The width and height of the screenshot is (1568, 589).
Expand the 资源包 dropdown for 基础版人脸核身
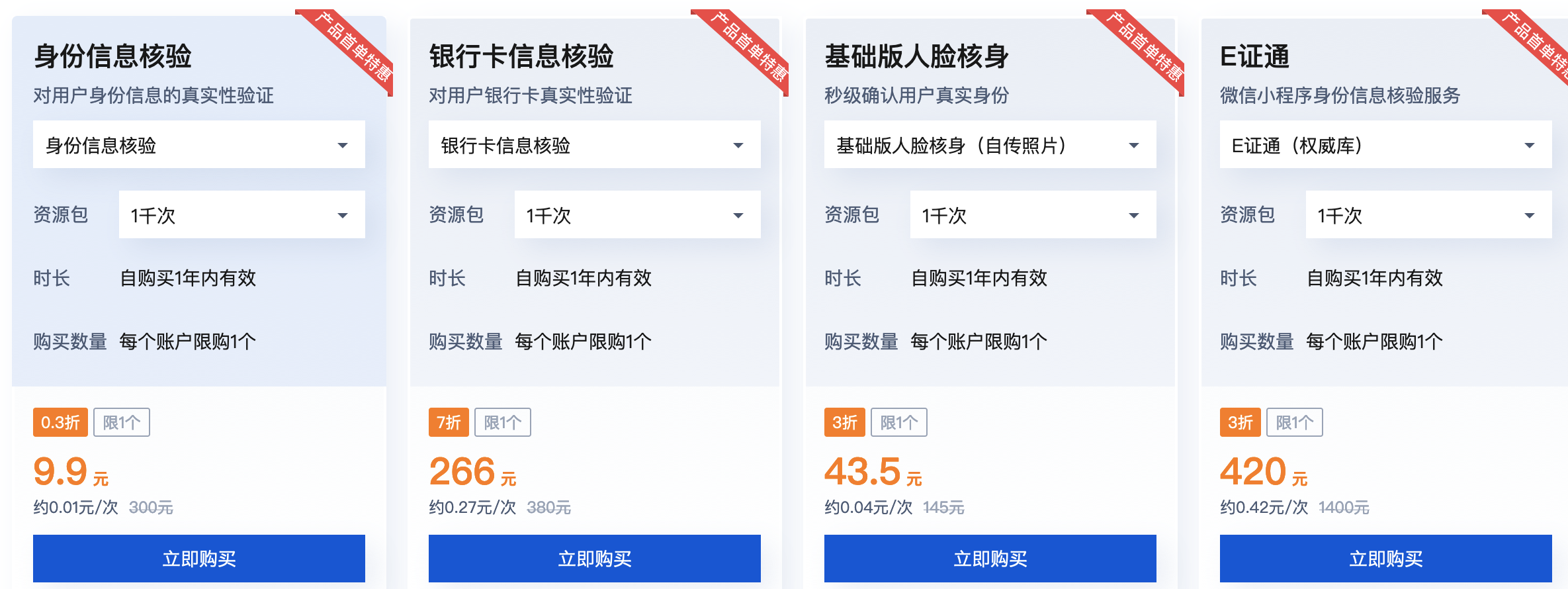click(x=1032, y=214)
